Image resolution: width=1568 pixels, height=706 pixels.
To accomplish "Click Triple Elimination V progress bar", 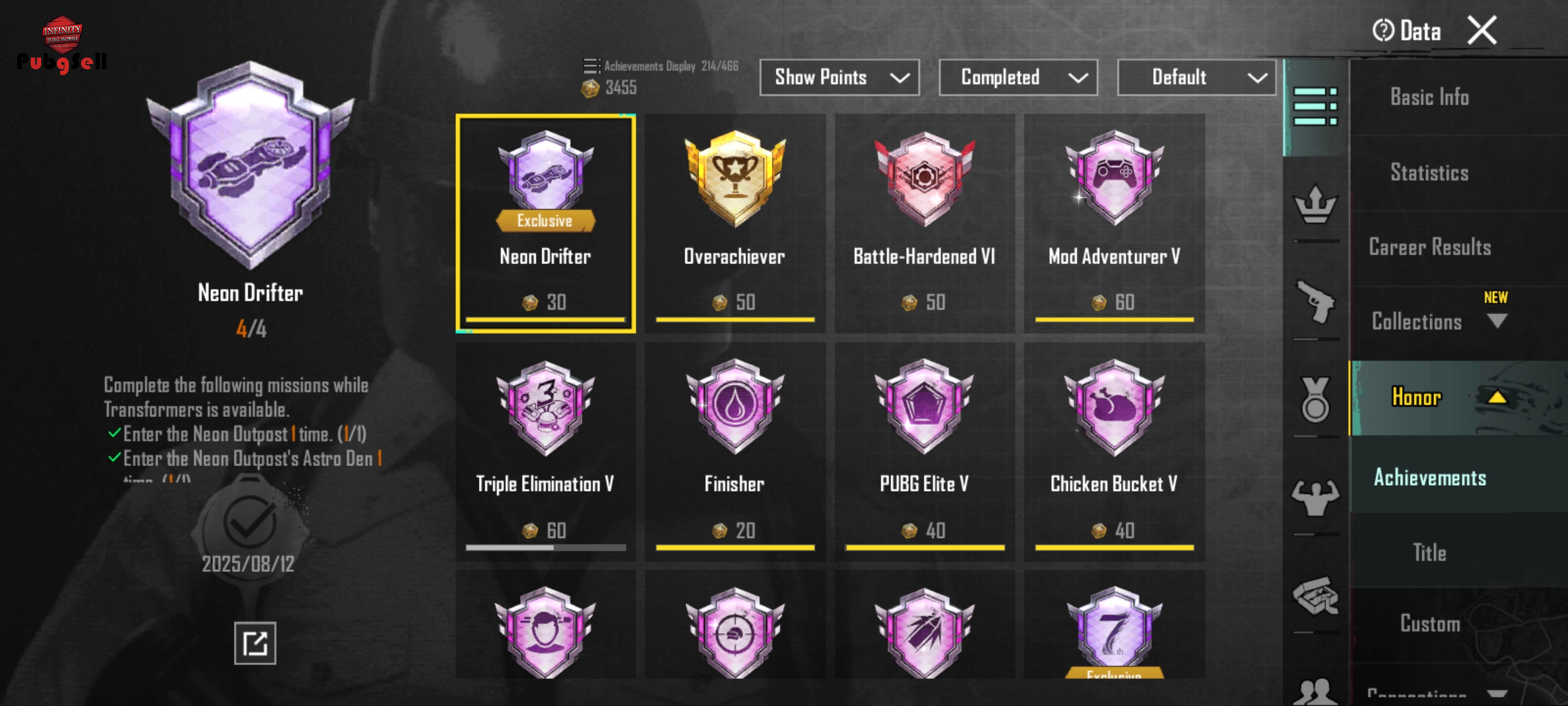I will 546,548.
